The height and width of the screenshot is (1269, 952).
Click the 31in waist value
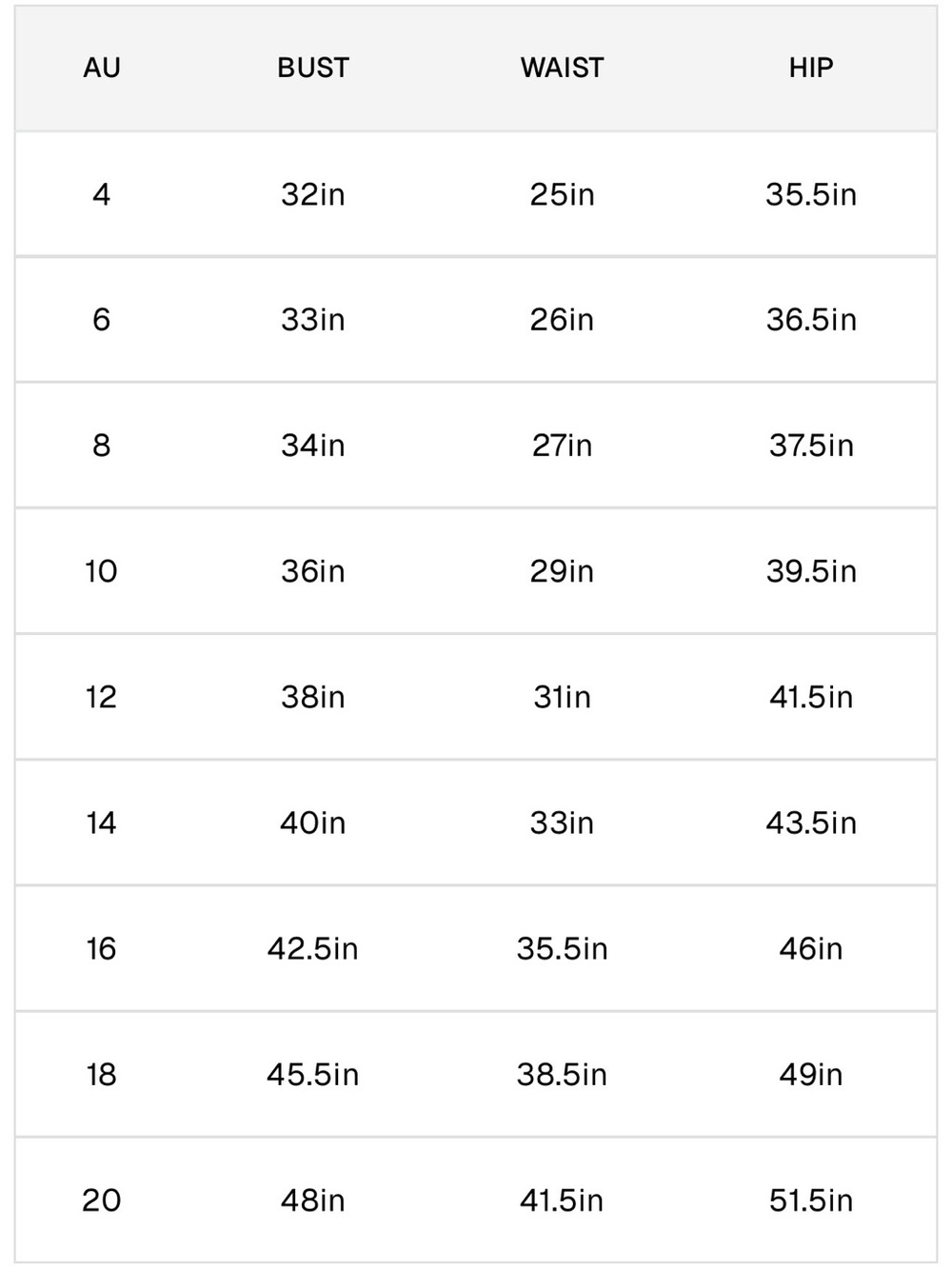pyautogui.click(x=562, y=697)
